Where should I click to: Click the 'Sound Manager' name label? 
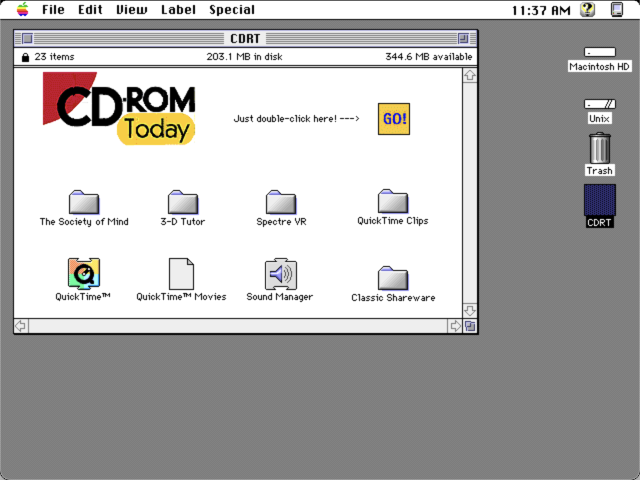(280, 297)
